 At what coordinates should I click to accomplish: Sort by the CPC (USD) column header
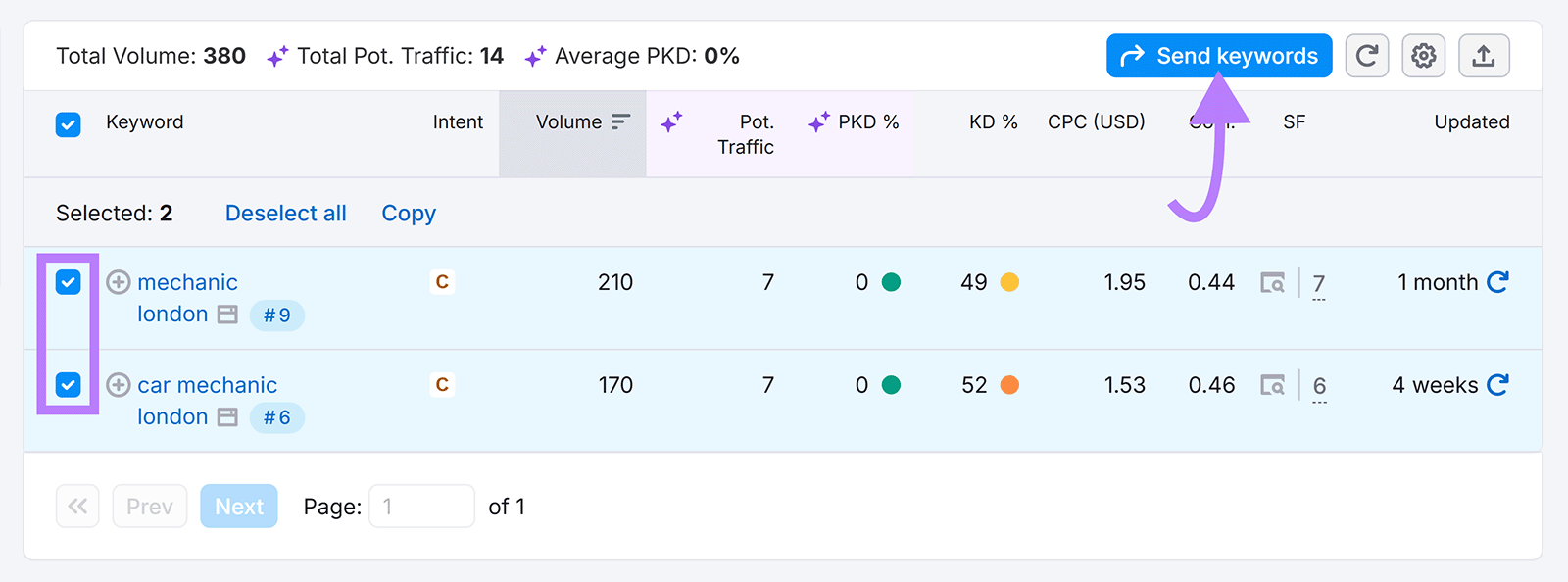coord(1096,122)
